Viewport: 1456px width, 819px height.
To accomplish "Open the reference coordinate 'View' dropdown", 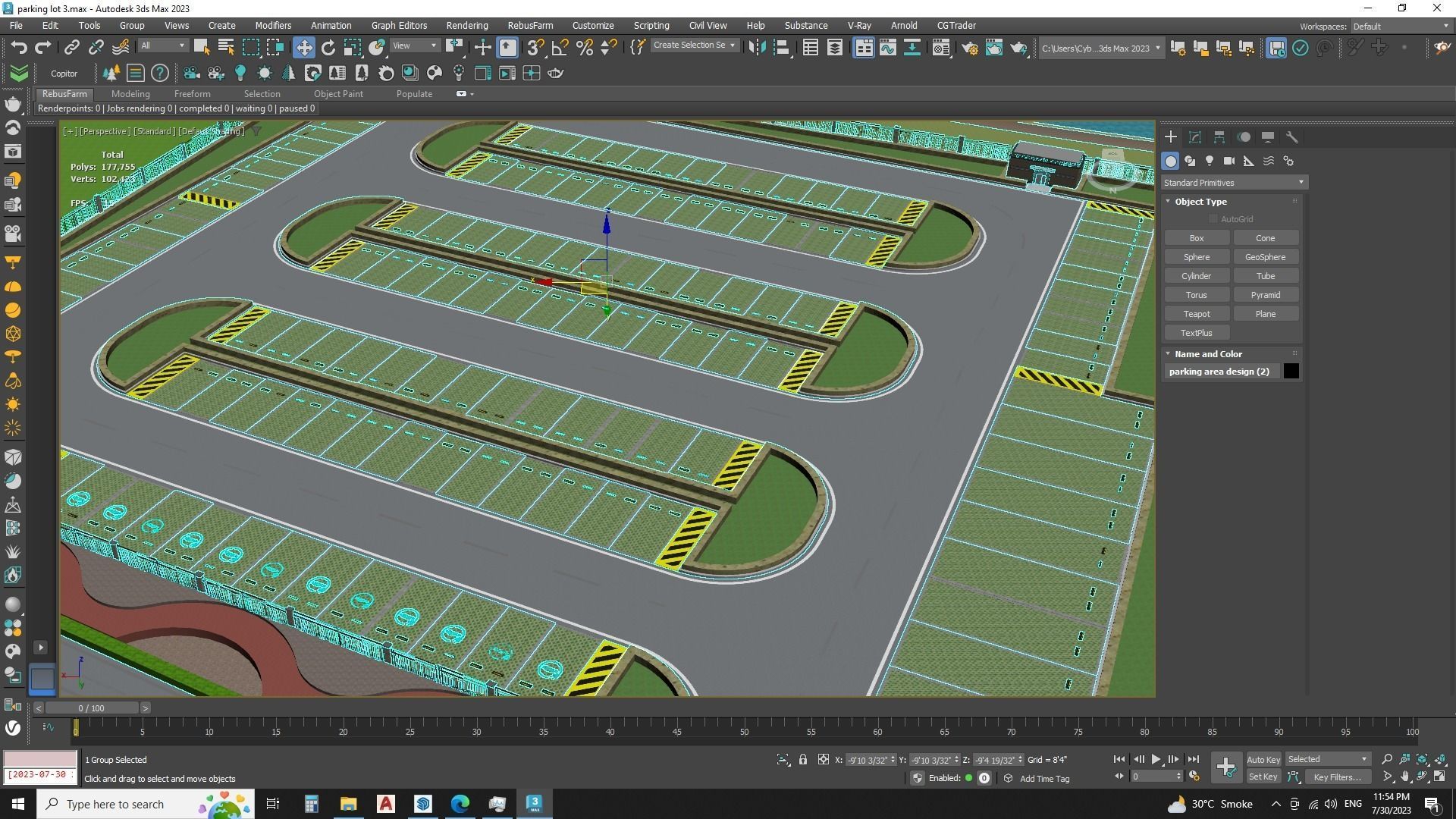I will point(414,45).
